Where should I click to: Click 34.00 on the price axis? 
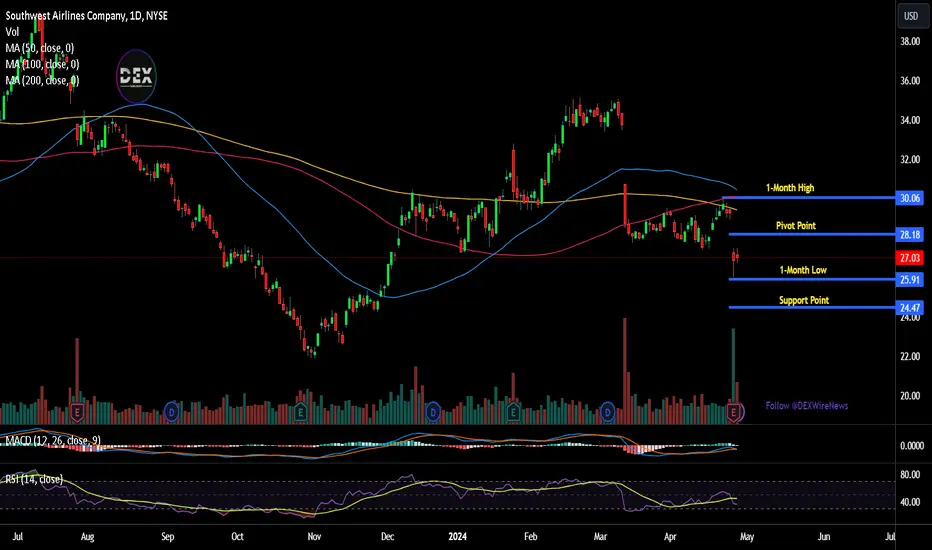coord(910,120)
